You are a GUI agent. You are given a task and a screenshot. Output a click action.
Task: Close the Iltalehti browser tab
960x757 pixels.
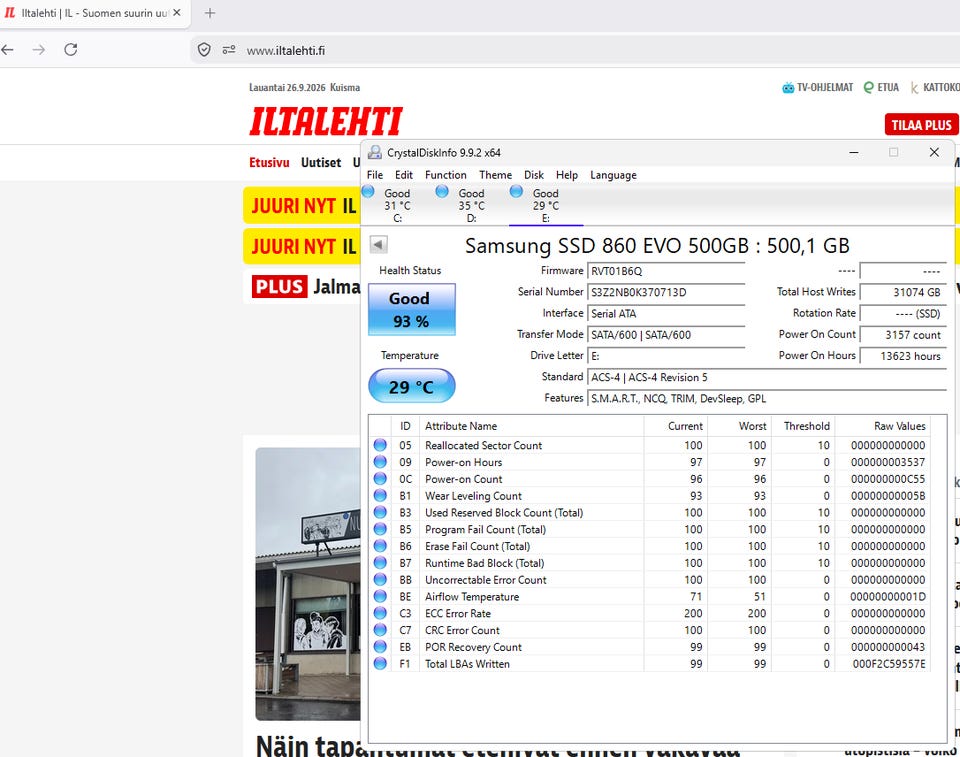pos(177,12)
